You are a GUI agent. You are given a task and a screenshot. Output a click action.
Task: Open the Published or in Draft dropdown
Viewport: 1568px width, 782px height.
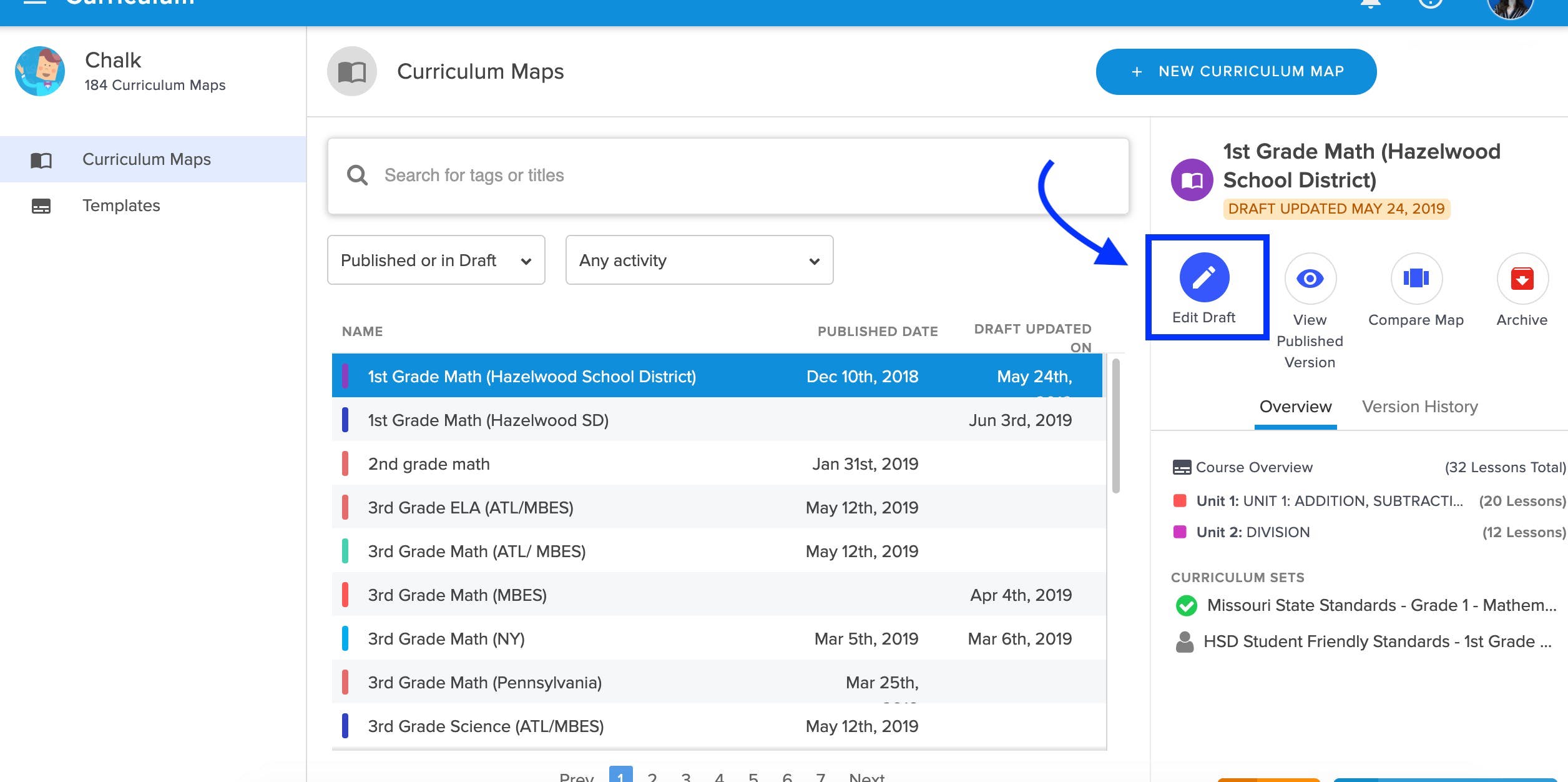[x=436, y=260]
